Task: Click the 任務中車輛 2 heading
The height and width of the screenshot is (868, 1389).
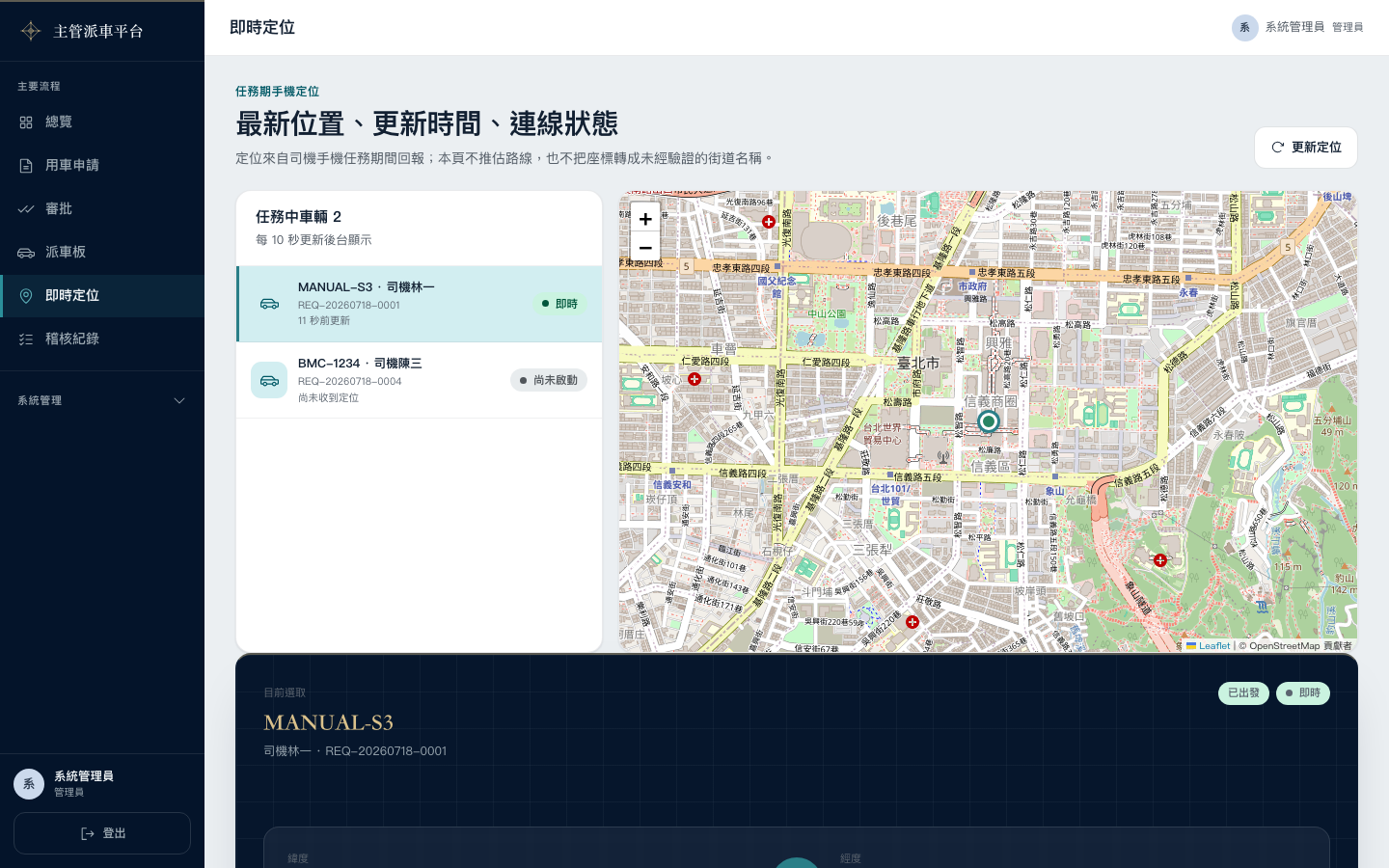Action: click(298, 217)
